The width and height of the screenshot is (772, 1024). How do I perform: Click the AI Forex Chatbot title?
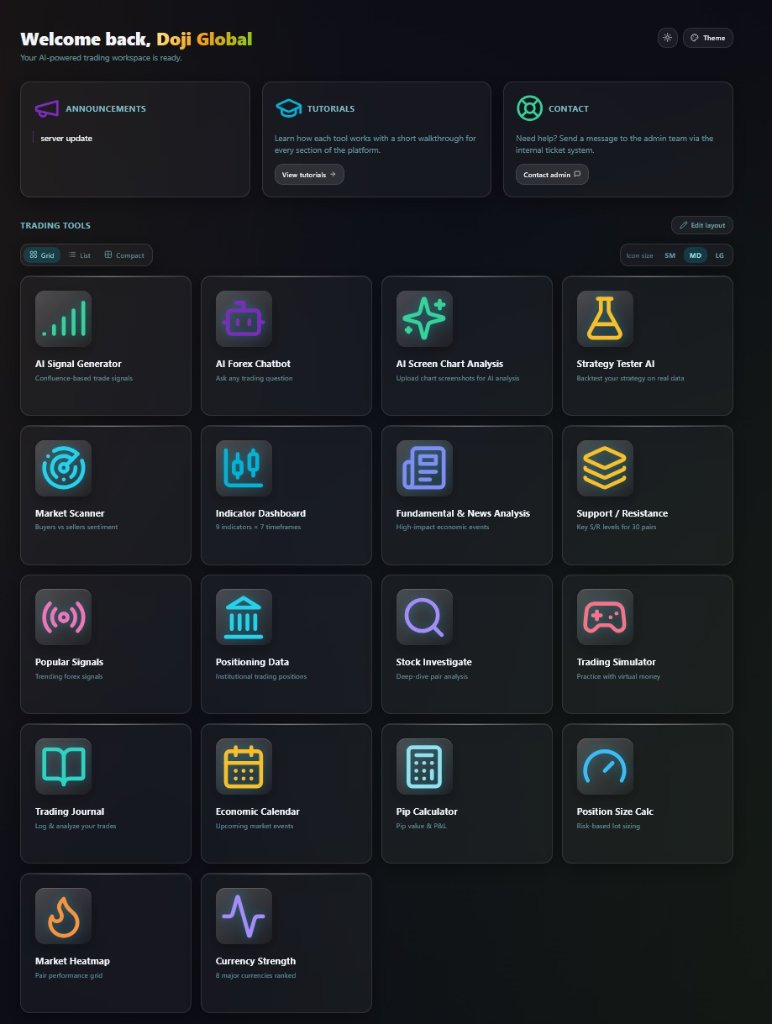253,364
